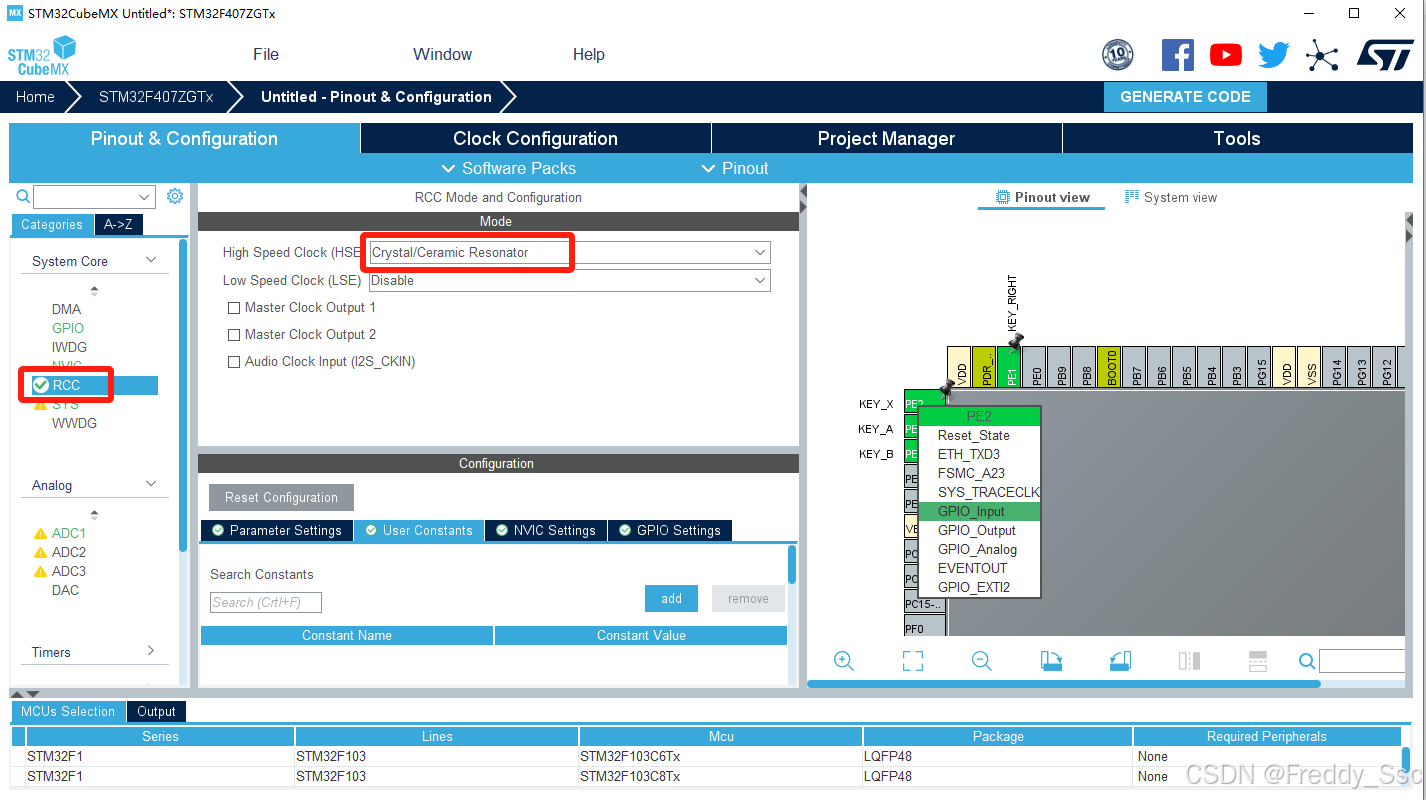The width and height of the screenshot is (1426, 800).
Task: Click the search magnifier in categories panel
Action: (22, 196)
